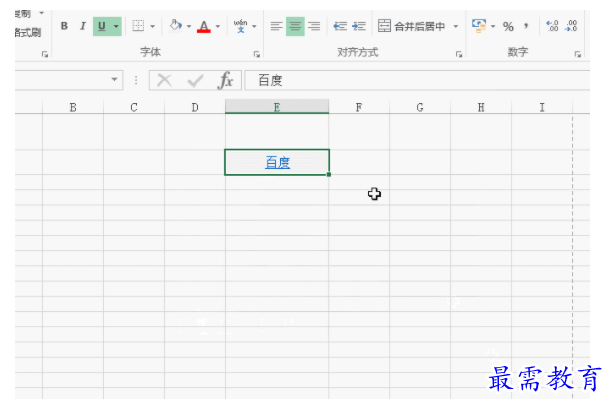The image size is (610, 410).
Task: Apply comma style
Action: (x=526, y=26)
